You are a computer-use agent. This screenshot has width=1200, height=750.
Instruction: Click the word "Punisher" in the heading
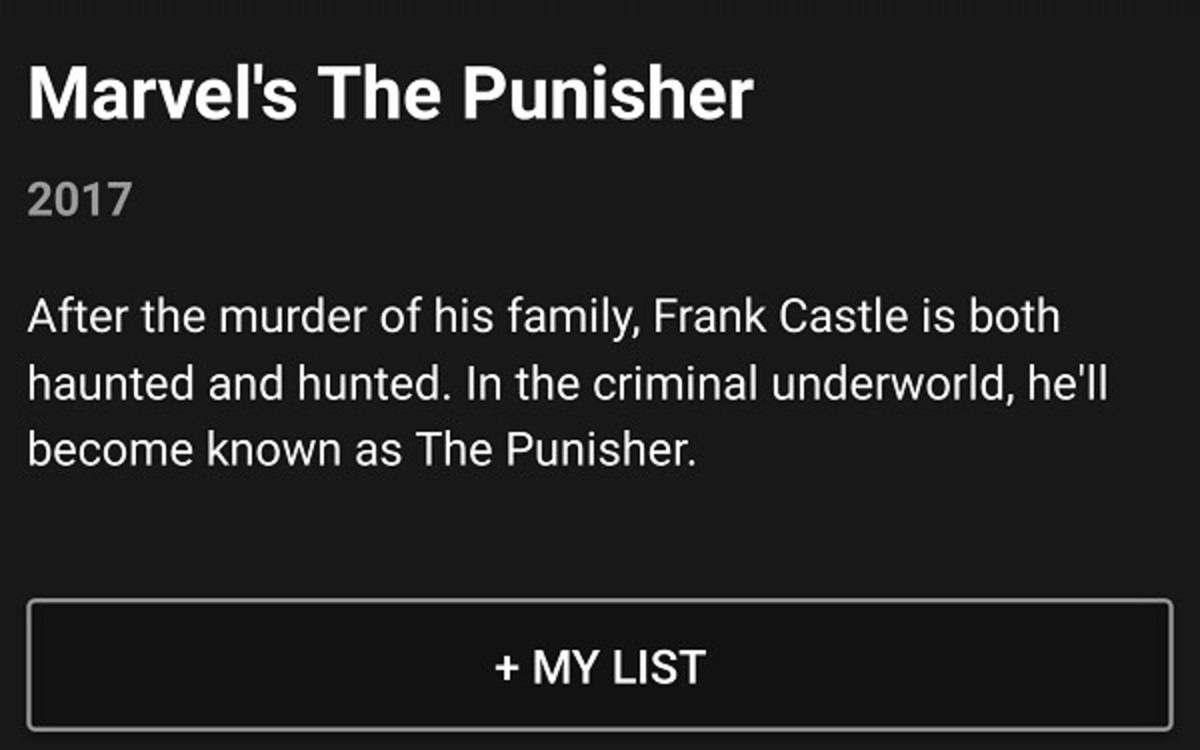tap(607, 93)
